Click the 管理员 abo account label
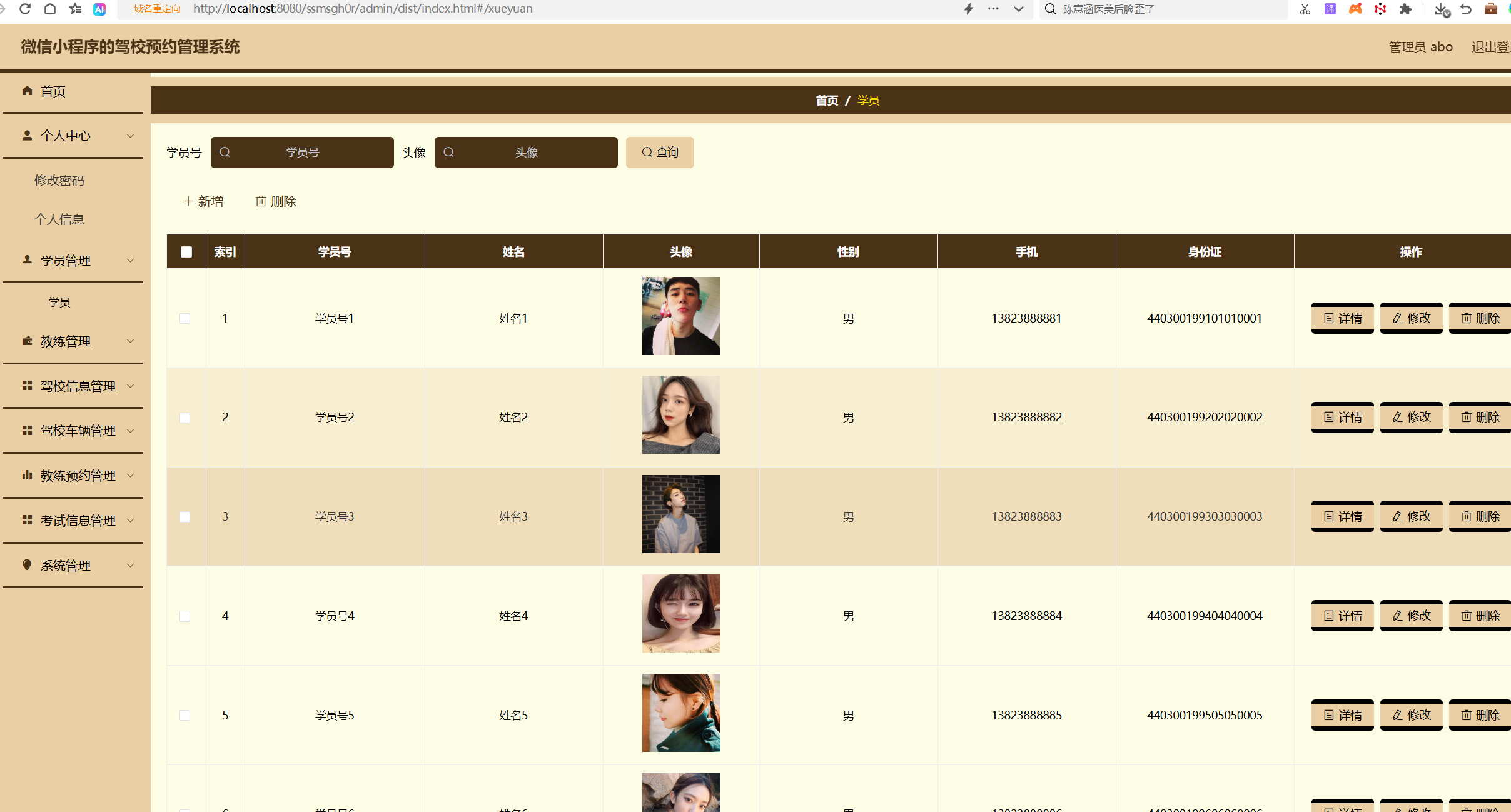1511x812 pixels. [1420, 47]
